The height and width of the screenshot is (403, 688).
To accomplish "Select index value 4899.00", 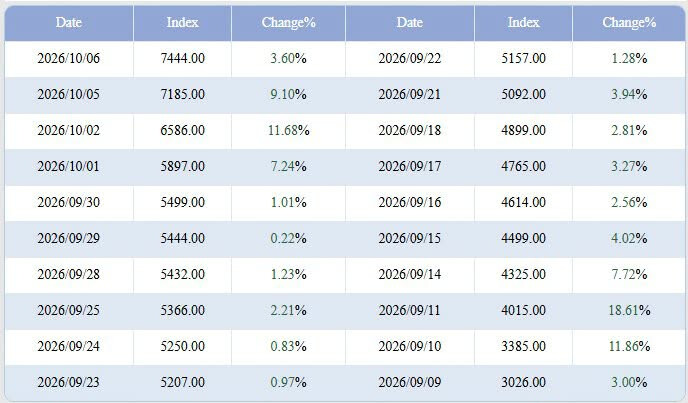I will point(523,130).
